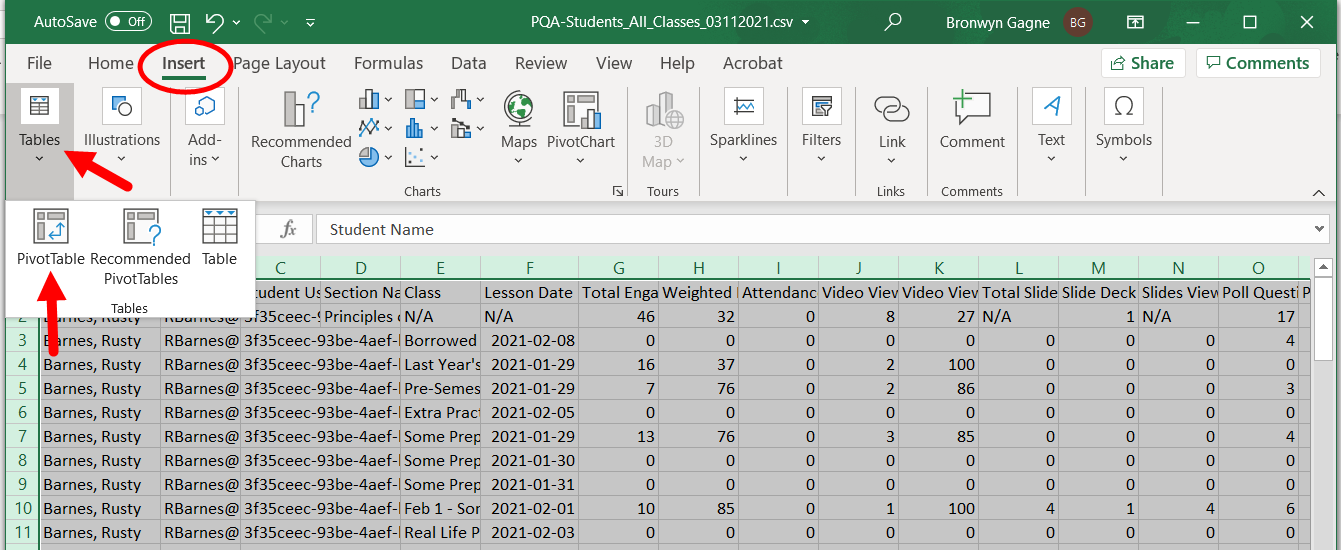Open the Page Layout tab
Image resolution: width=1341 pixels, height=550 pixels.
(279, 63)
